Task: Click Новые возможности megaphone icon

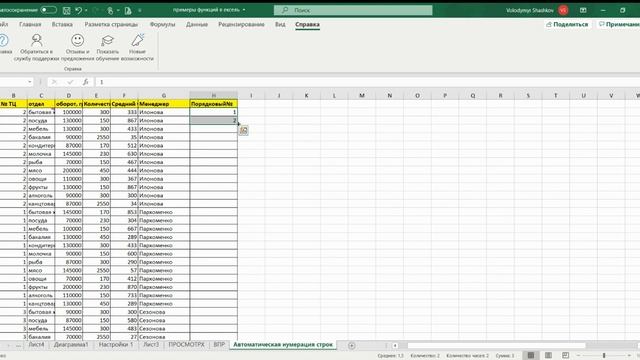Action: click(x=138, y=40)
